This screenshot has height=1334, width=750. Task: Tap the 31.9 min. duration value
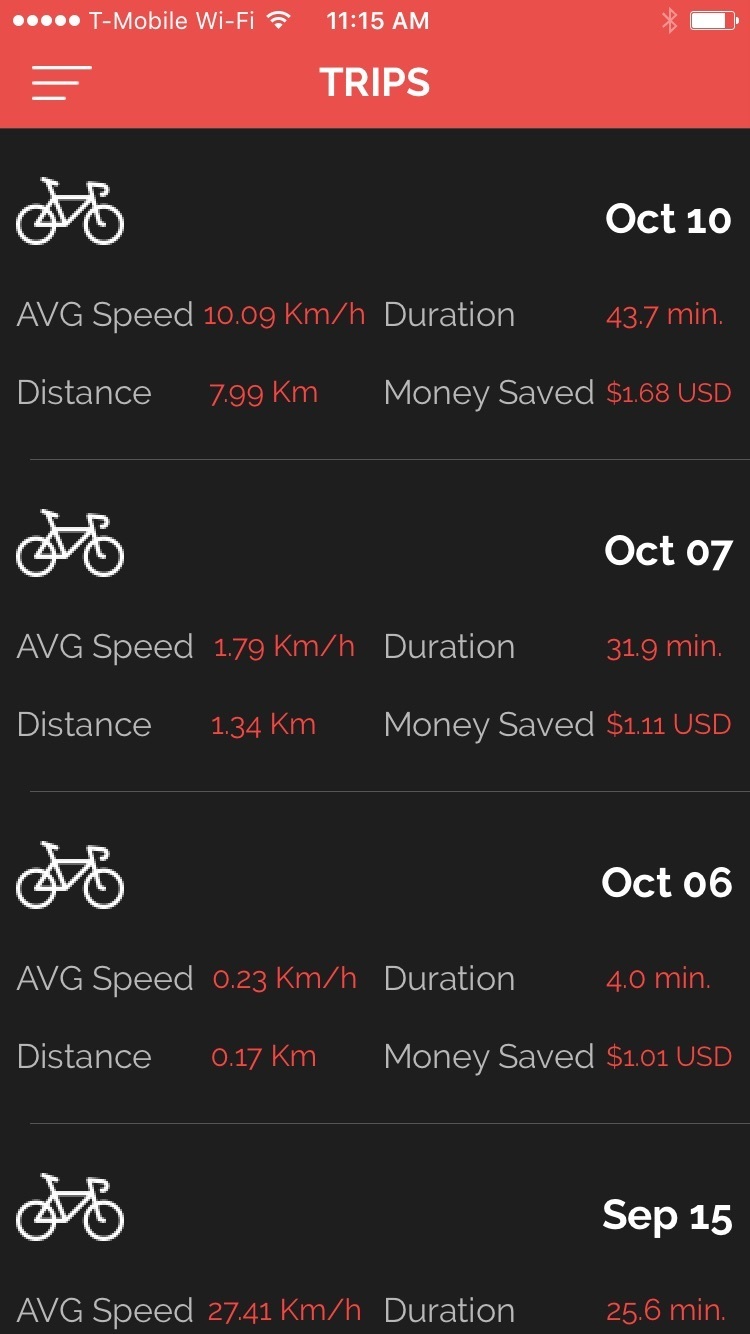point(664,647)
